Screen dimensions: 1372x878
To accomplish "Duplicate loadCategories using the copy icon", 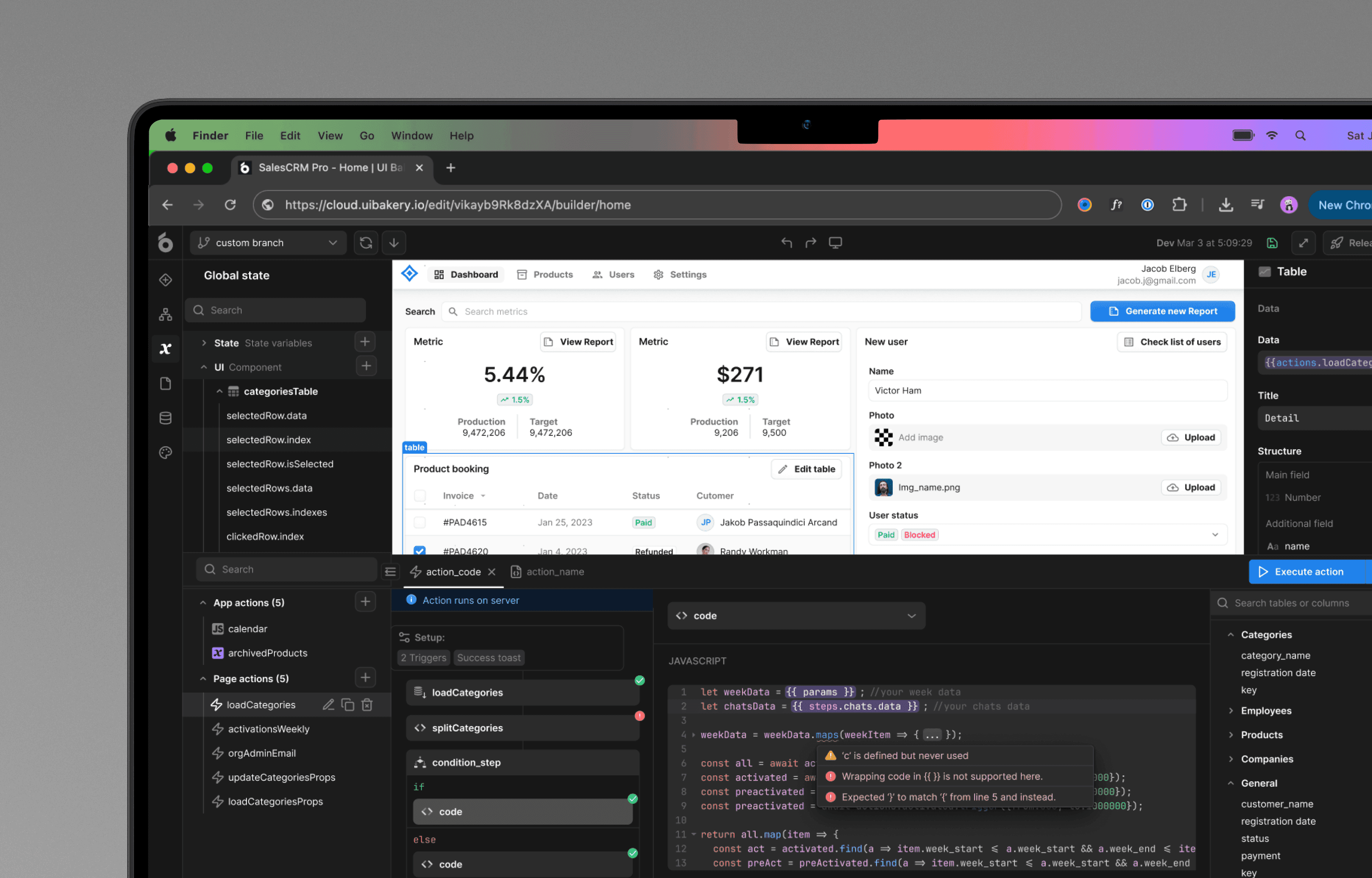I will [x=348, y=705].
